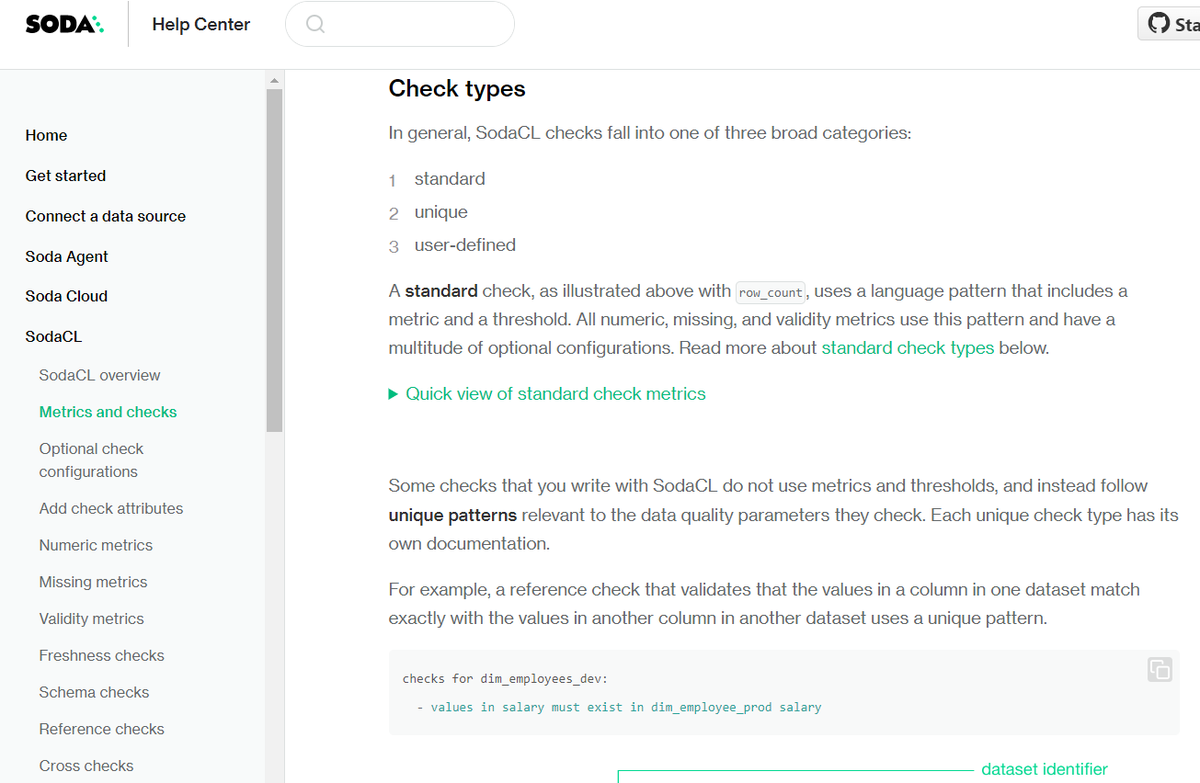The width and height of the screenshot is (1200, 783).
Task: Open Add check attributes page
Action: pyautogui.click(x=111, y=508)
